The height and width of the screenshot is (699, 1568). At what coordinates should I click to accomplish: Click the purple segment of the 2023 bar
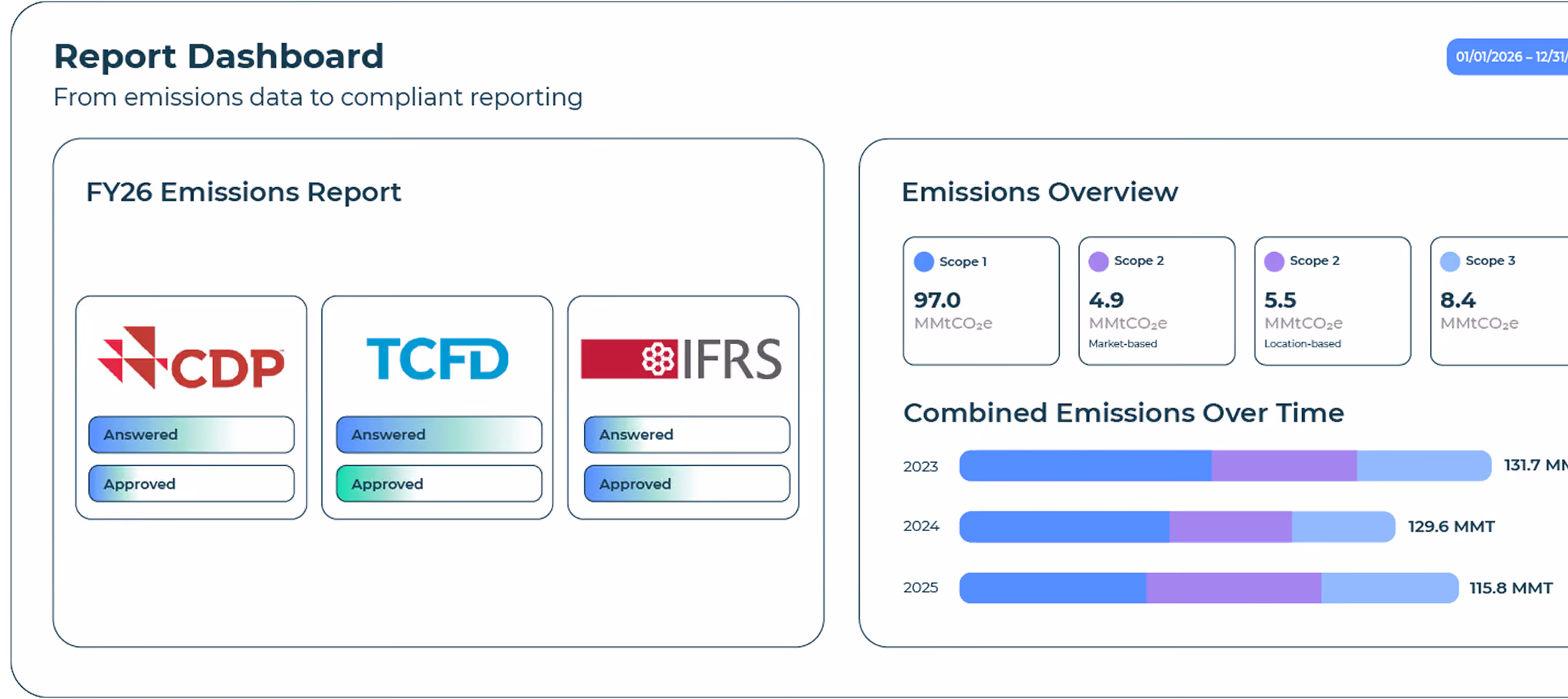pyautogui.click(x=1284, y=466)
